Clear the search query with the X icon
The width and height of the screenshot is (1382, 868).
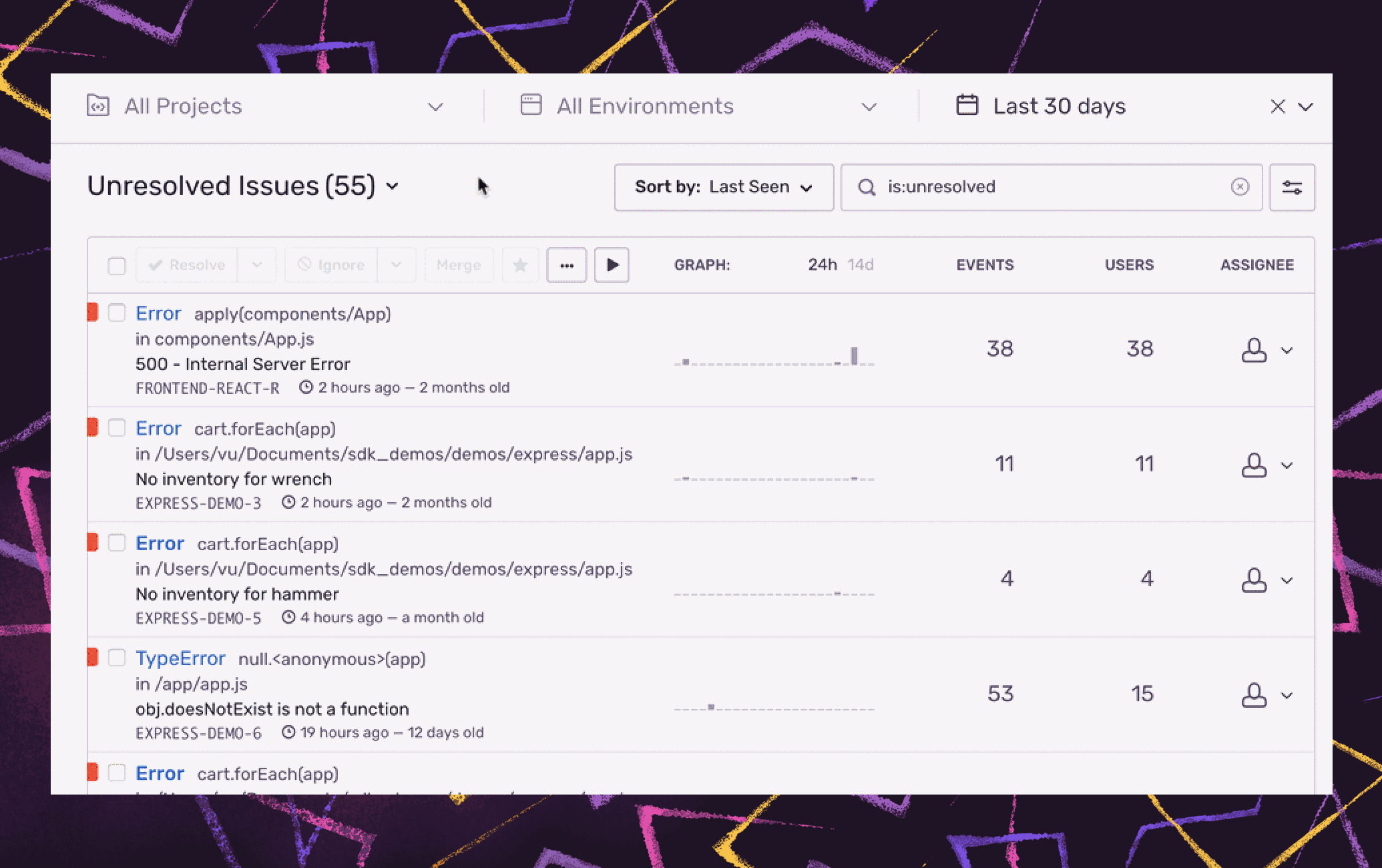pyautogui.click(x=1240, y=187)
